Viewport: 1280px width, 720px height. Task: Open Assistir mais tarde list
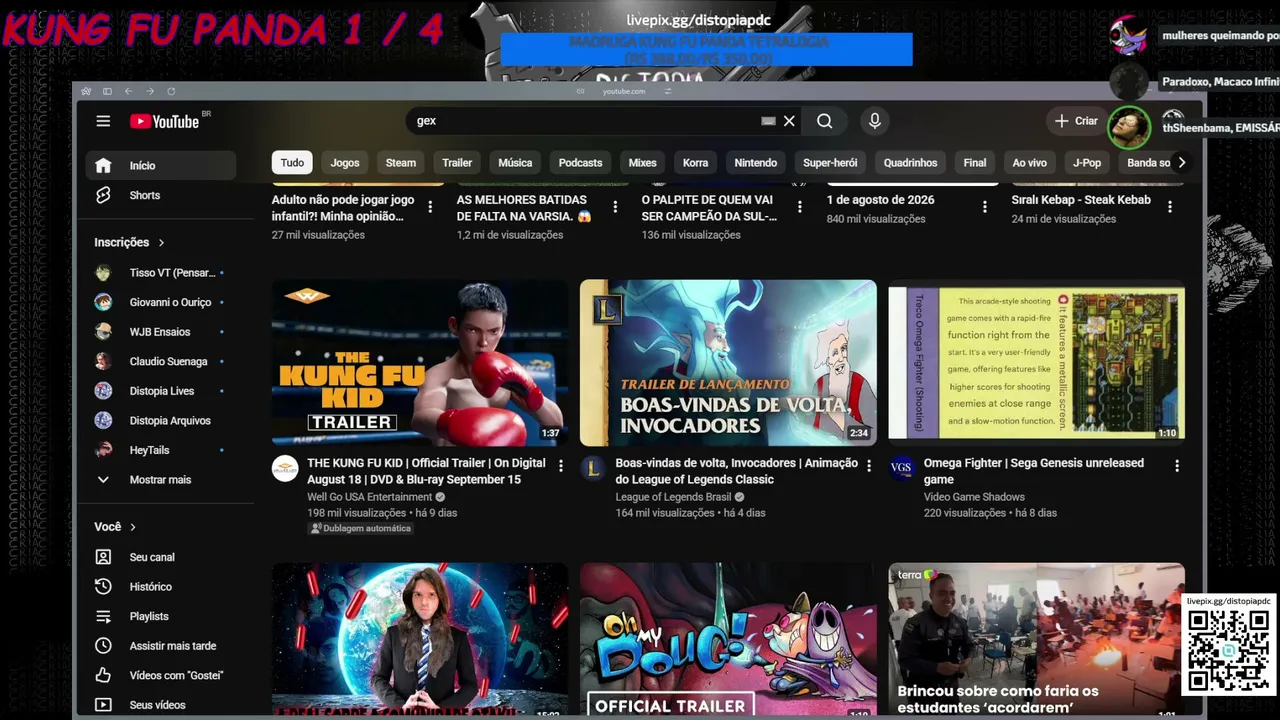[161, 646]
